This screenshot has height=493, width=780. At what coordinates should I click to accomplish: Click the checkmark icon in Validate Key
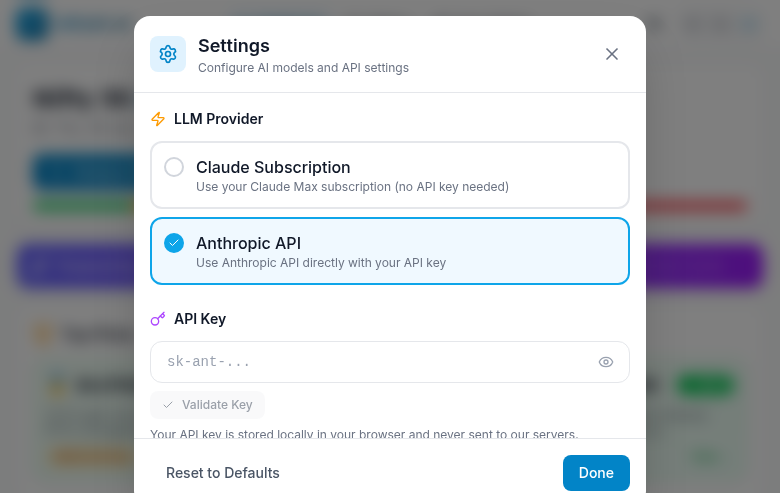(168, 405)
